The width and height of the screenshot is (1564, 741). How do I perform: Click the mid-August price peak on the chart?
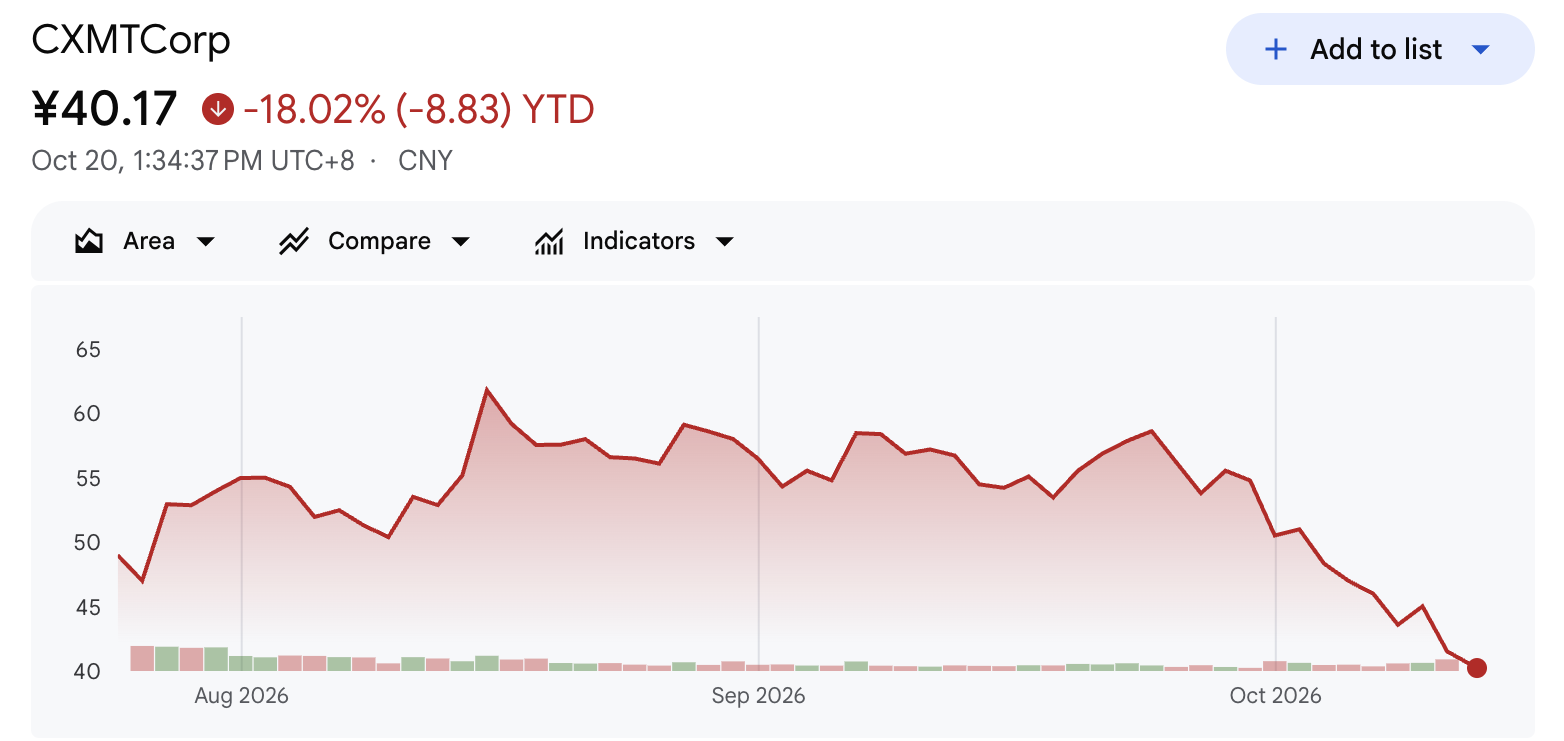tap(486, 390)
